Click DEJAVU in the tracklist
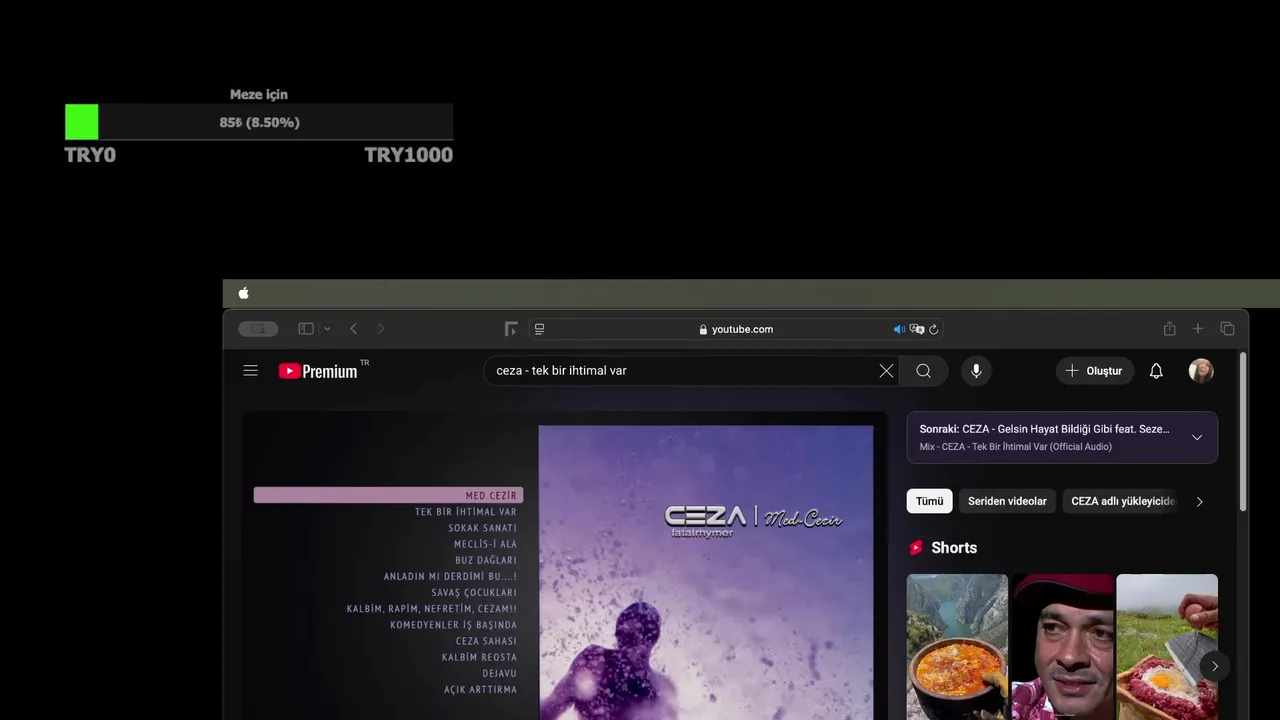 (499, 673)
